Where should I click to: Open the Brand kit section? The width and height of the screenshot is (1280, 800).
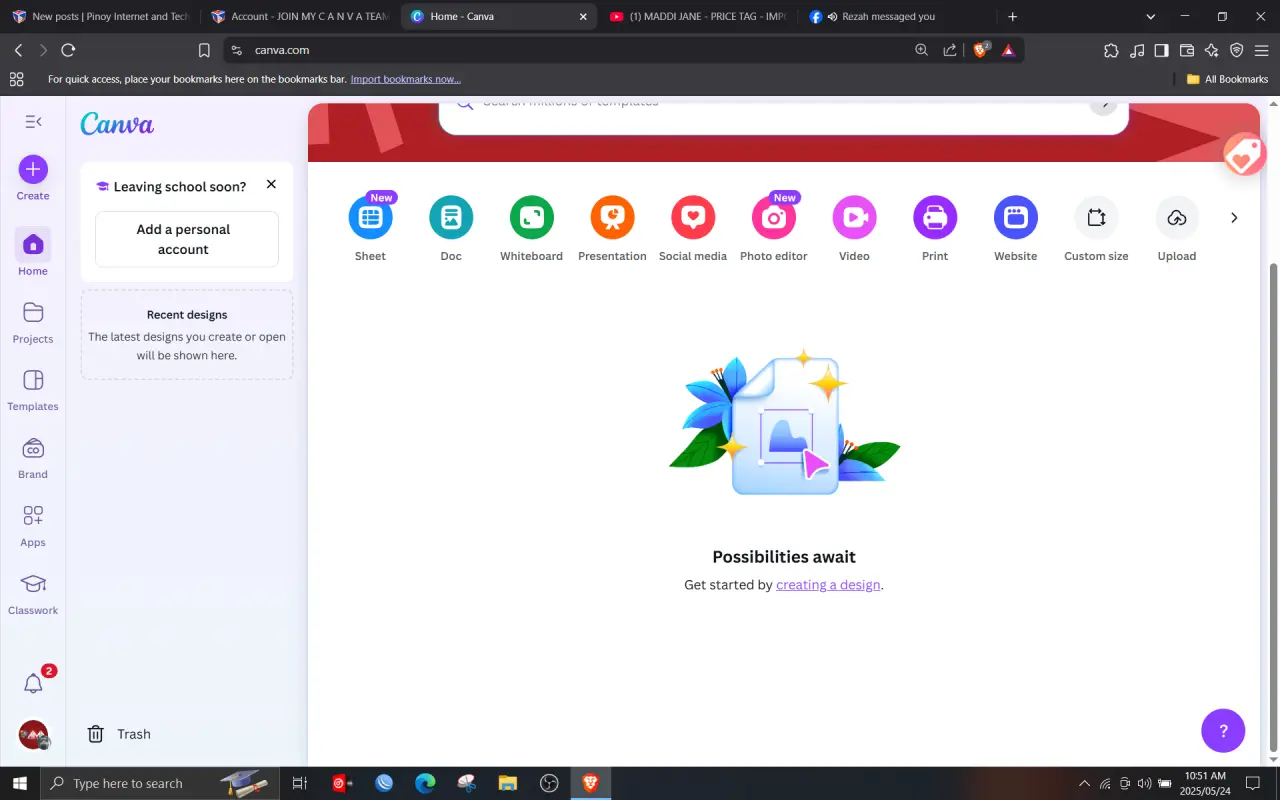(33, 459)
